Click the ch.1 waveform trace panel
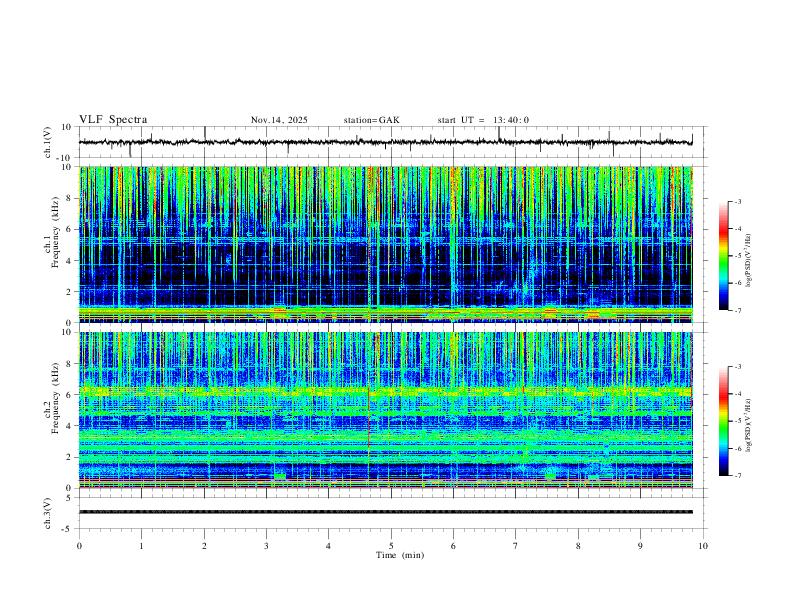Screen dimensions: 792x612 point(393,142)
